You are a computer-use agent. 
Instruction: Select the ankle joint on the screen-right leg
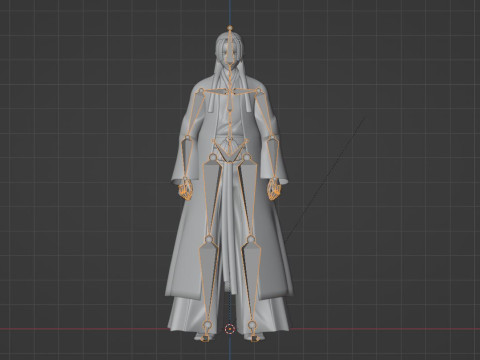252,324
